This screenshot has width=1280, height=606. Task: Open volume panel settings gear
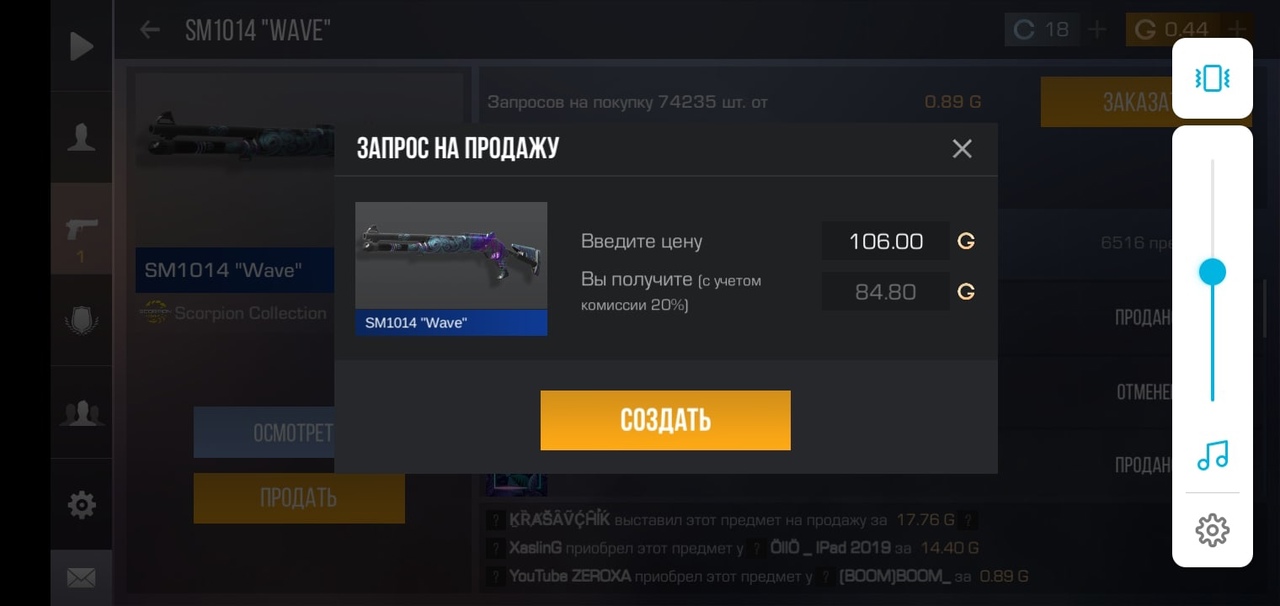coord(1212,530)
